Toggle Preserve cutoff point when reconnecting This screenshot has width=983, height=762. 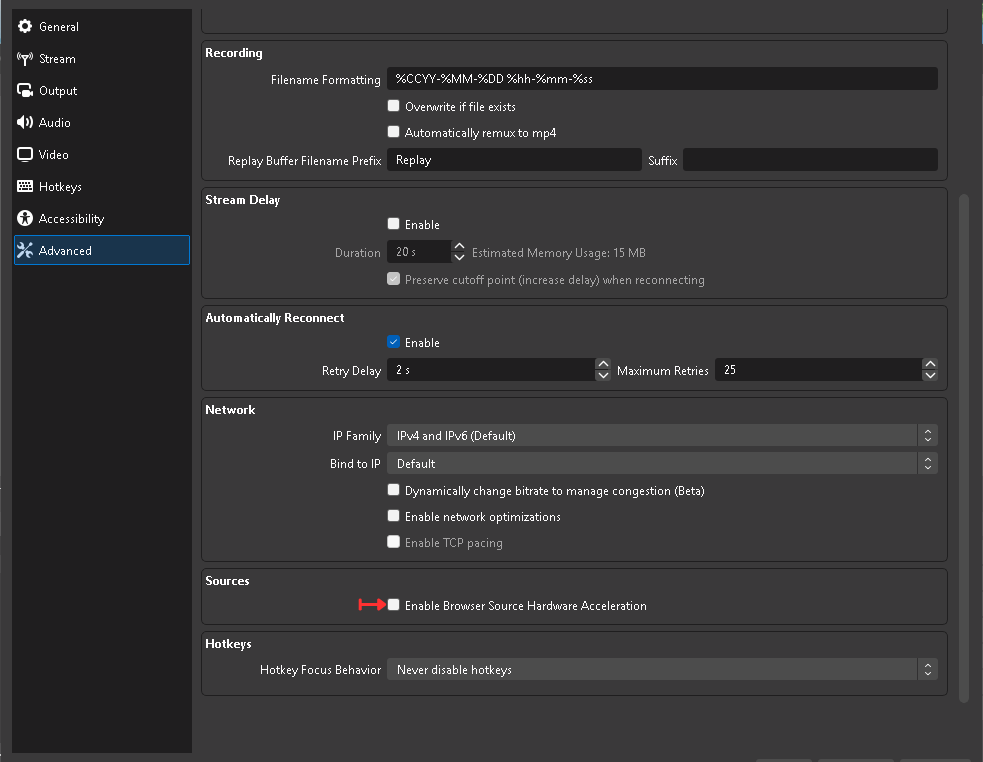[393, 279]
